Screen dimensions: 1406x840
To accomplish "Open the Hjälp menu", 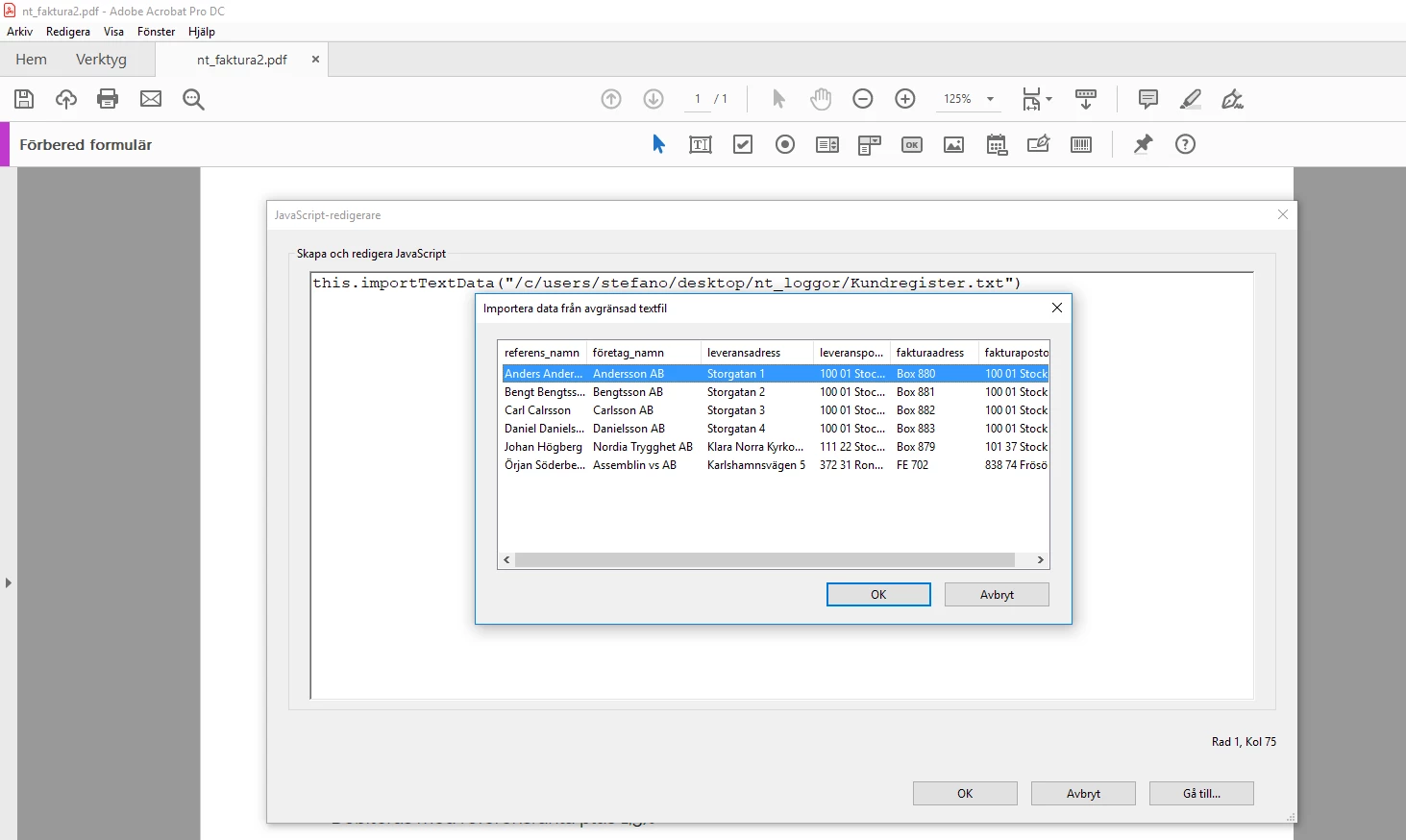I will tap(202, 32).
